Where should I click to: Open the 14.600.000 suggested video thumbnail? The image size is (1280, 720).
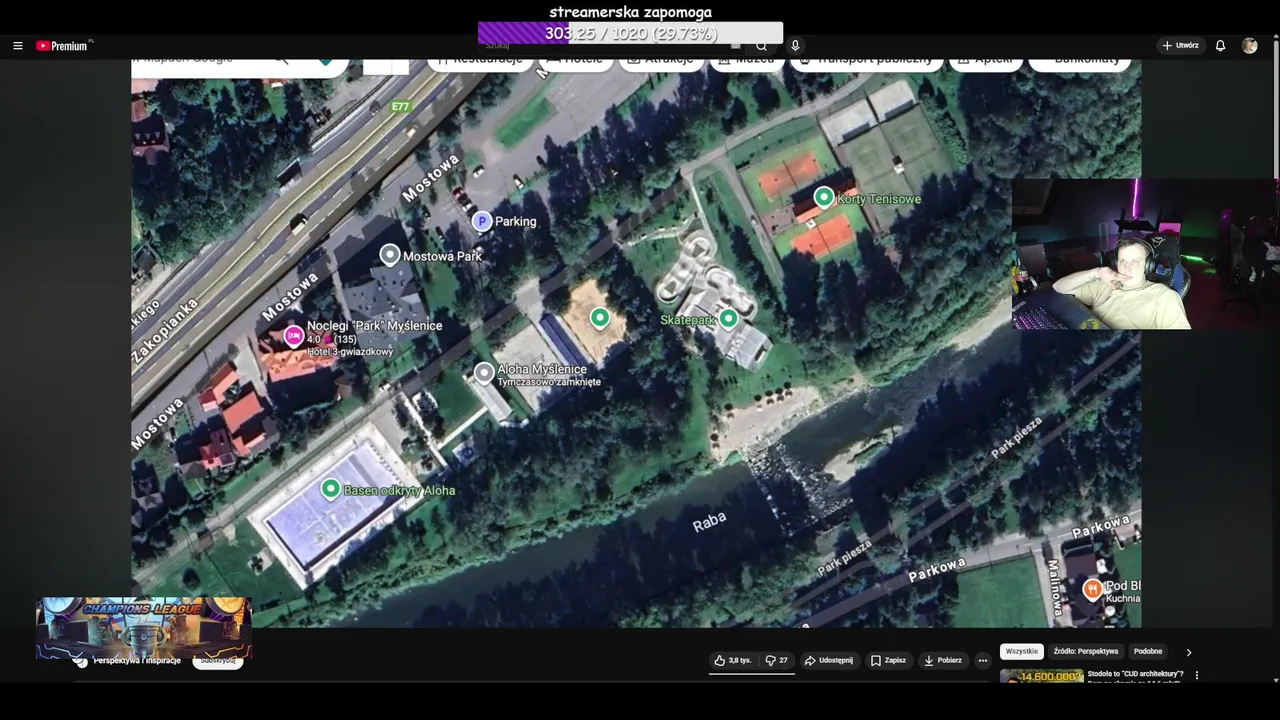click(x=1042, y=676)
